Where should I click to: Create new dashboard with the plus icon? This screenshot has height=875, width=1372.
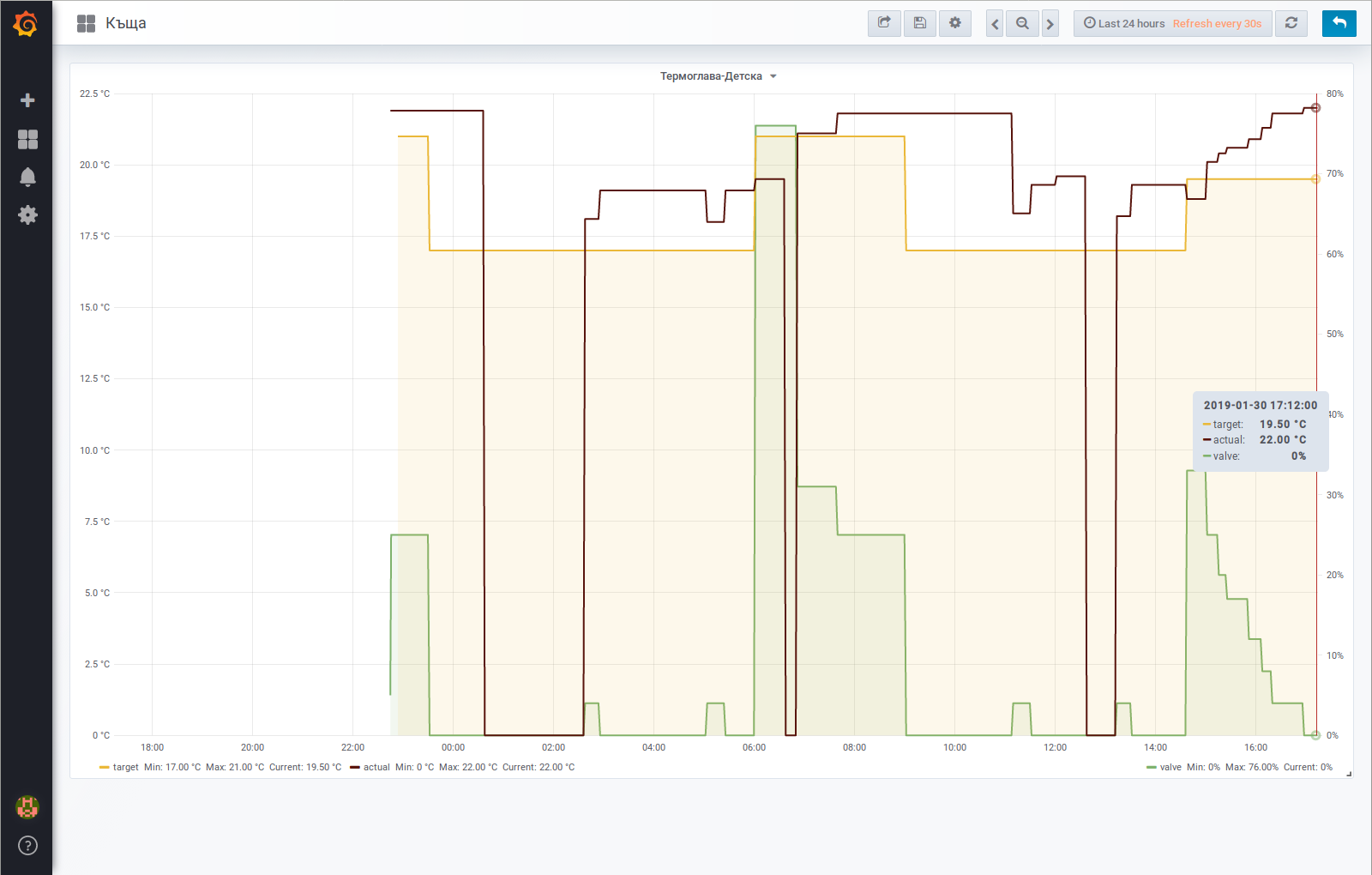(27, 99)
